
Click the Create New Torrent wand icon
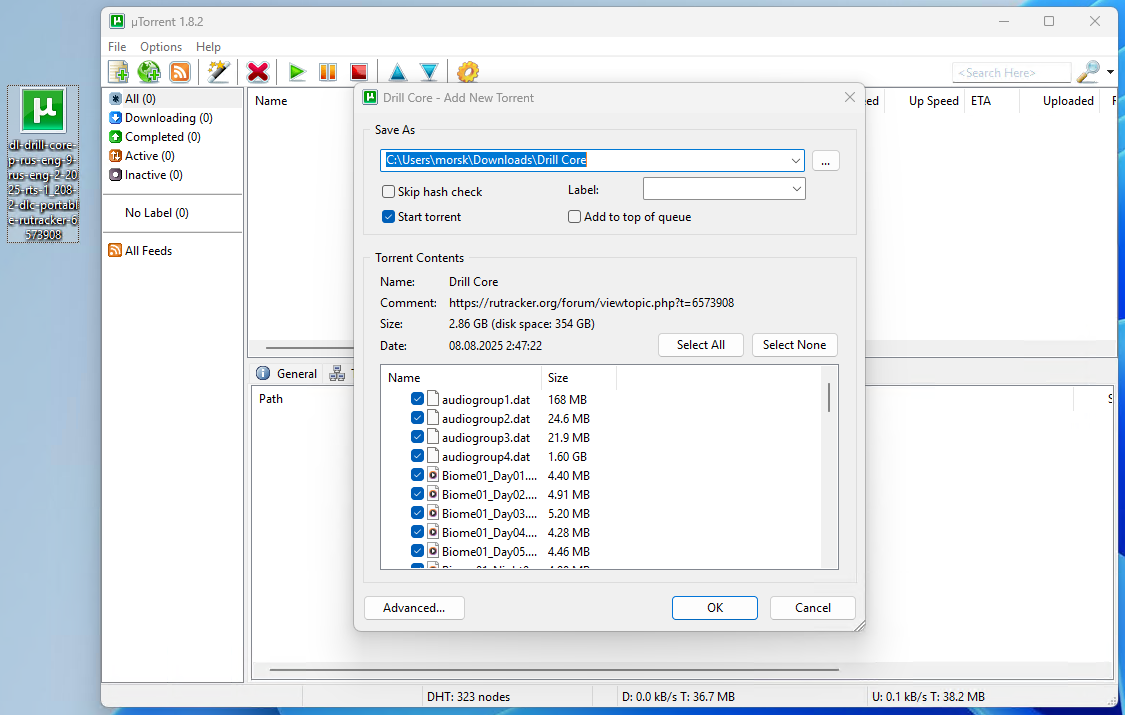click(218, 72)
